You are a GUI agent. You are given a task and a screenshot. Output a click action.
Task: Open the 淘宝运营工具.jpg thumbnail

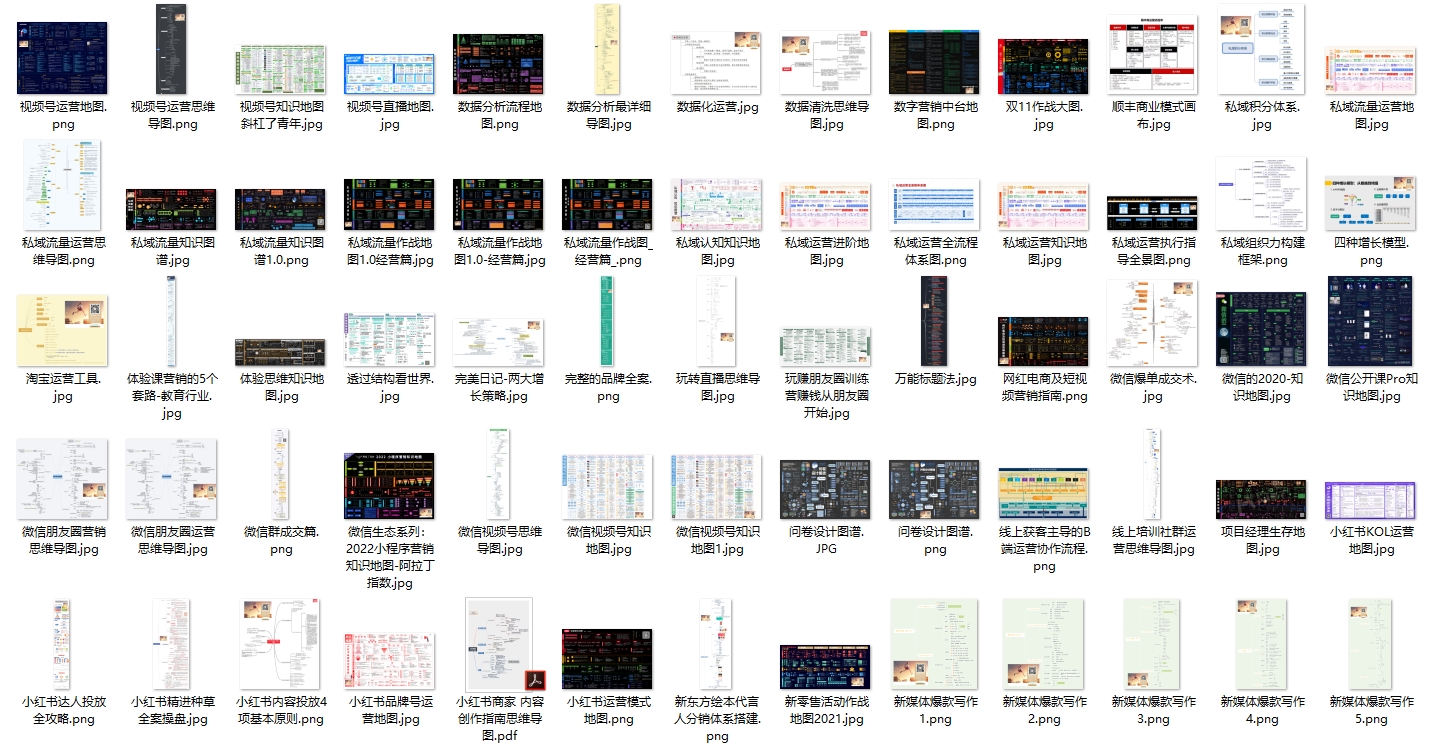(x=62, y=331)
